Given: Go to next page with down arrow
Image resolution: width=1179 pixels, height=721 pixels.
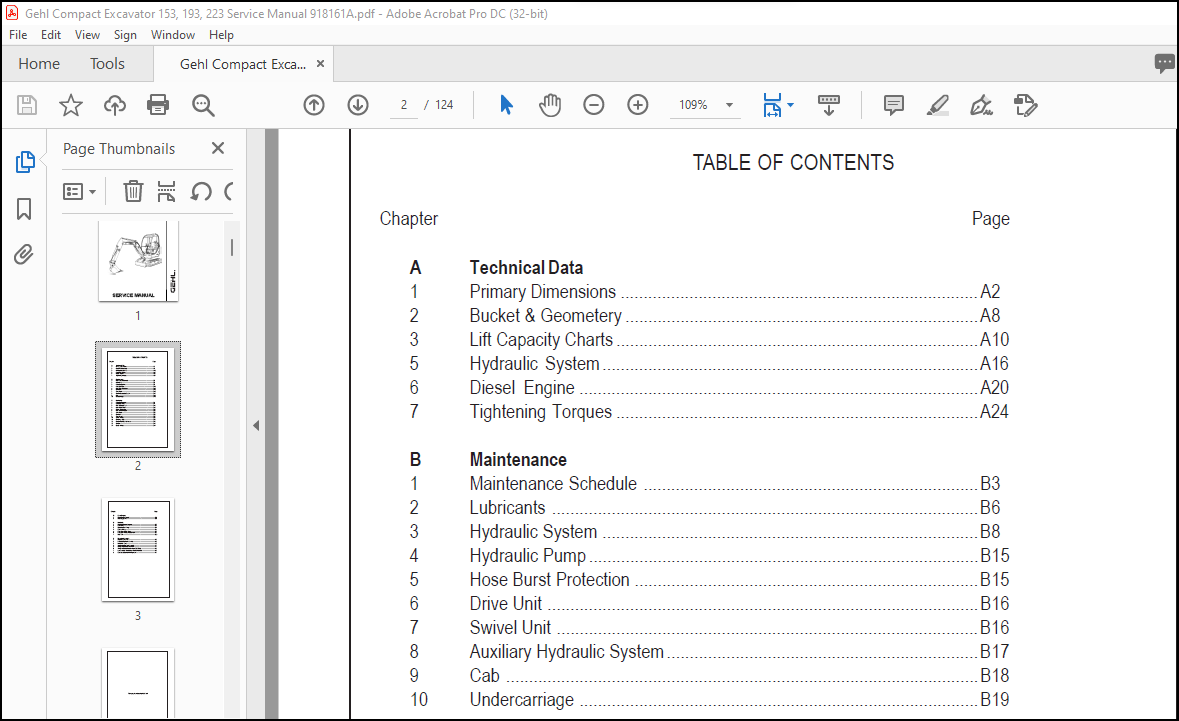Looking at the screenshot, I should point(358,105).
